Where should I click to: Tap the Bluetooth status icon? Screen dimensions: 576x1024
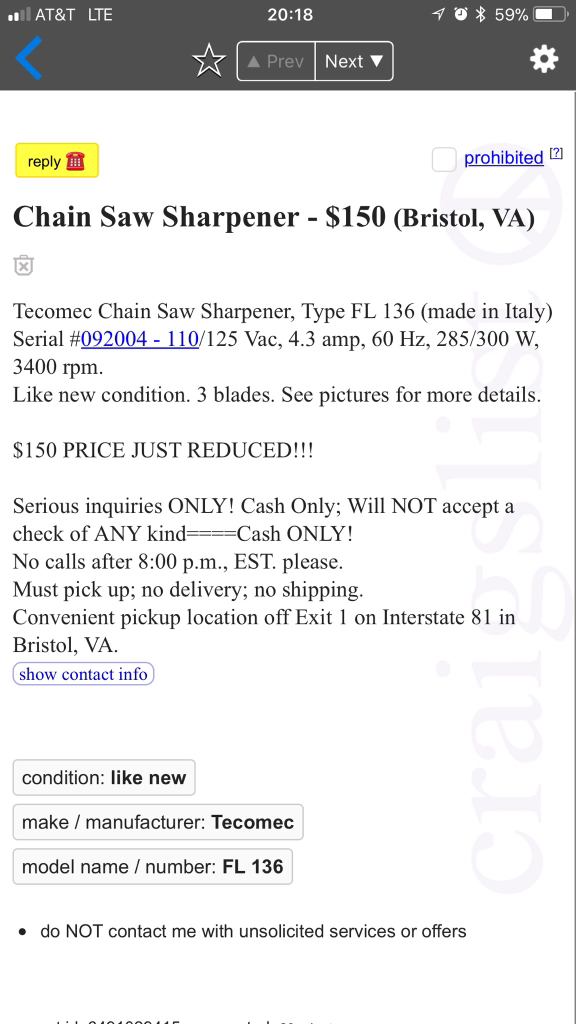point(481,14)
